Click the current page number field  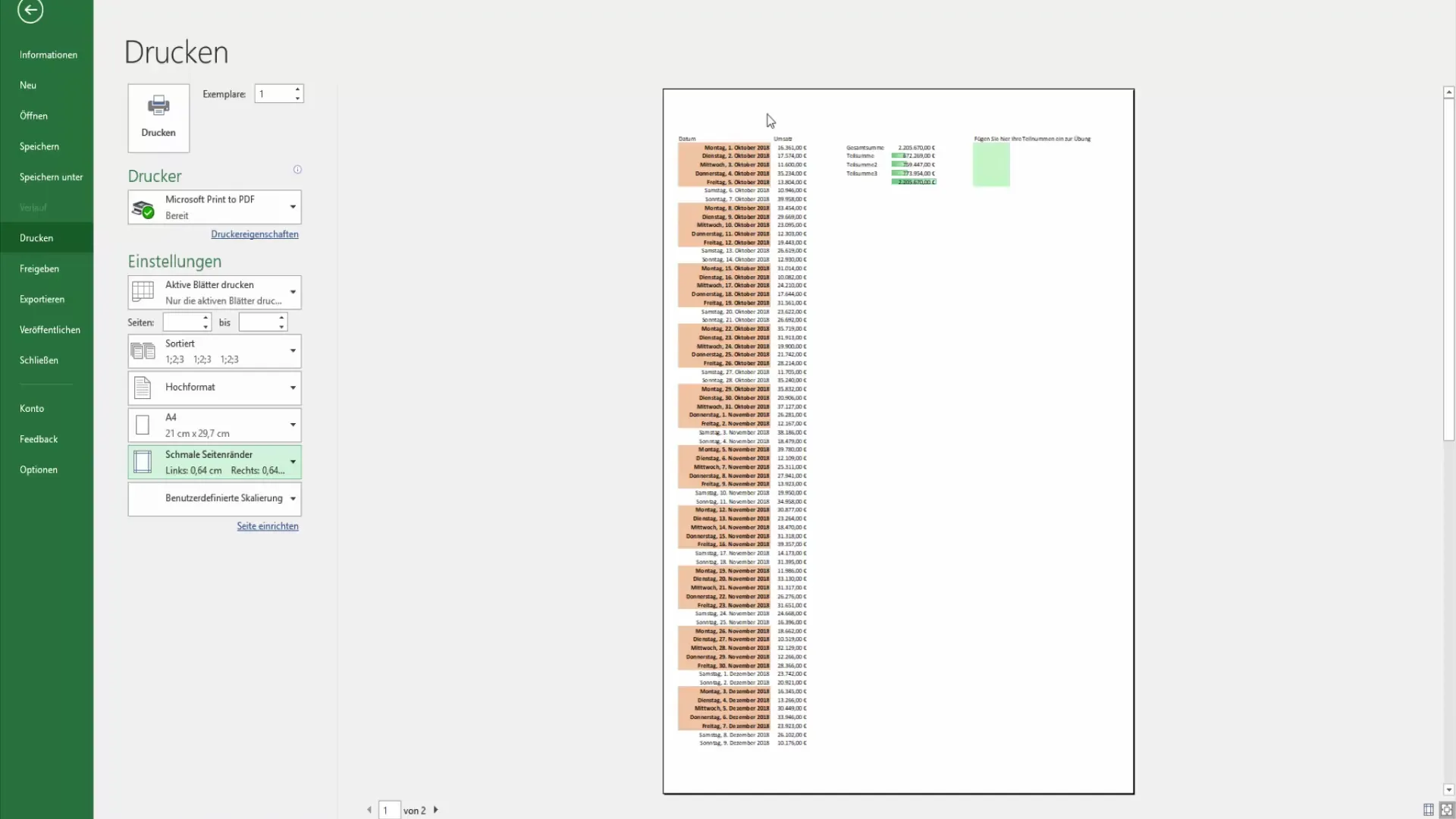(x=389, y=810)
